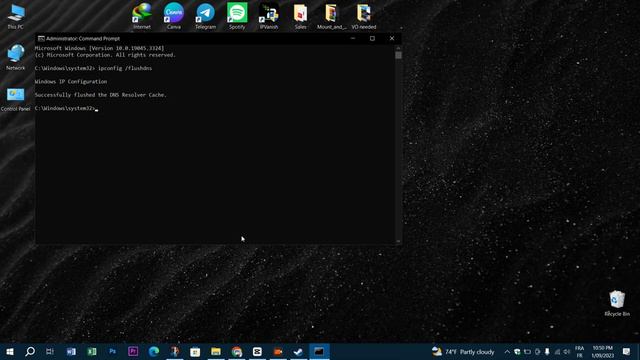
Task: Click the Command Prompt scroll down arrow
Action: [398, 241]
